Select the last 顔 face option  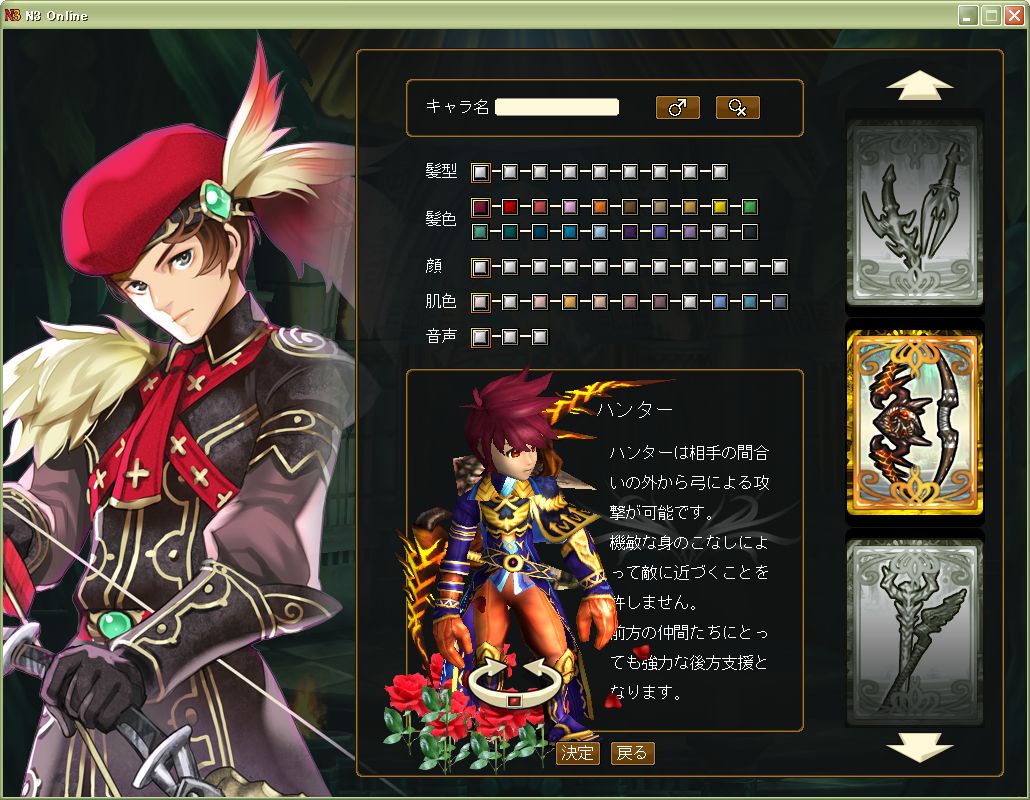(x=780, y=267)
